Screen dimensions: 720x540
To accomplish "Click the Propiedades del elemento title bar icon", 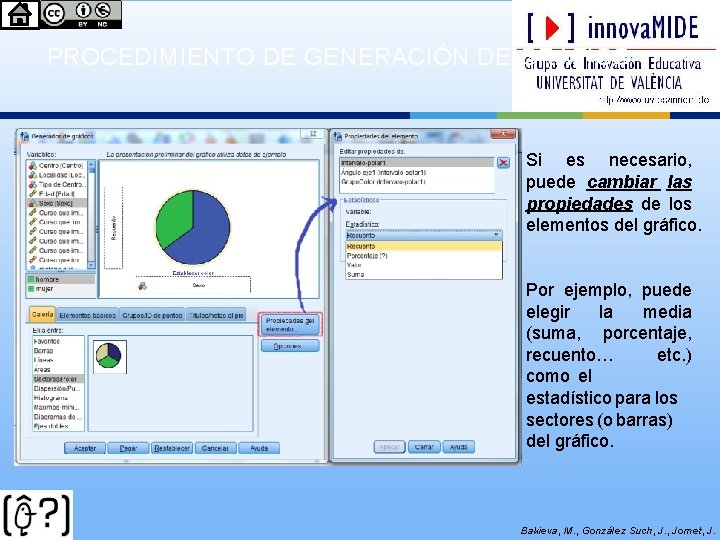I will click(x=338, y=136).
